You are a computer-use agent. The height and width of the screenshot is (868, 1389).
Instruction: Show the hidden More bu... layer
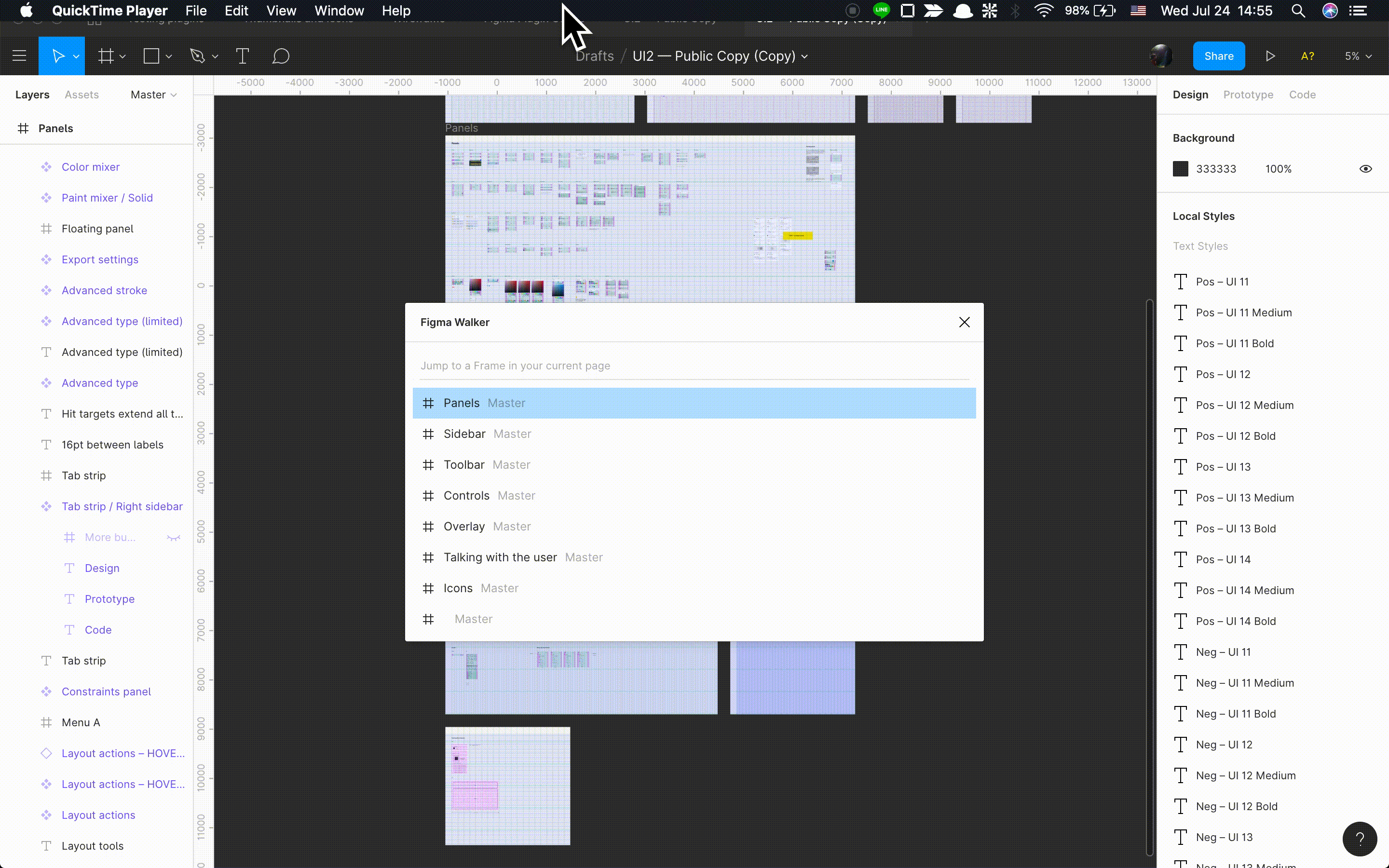click(173, 538)
